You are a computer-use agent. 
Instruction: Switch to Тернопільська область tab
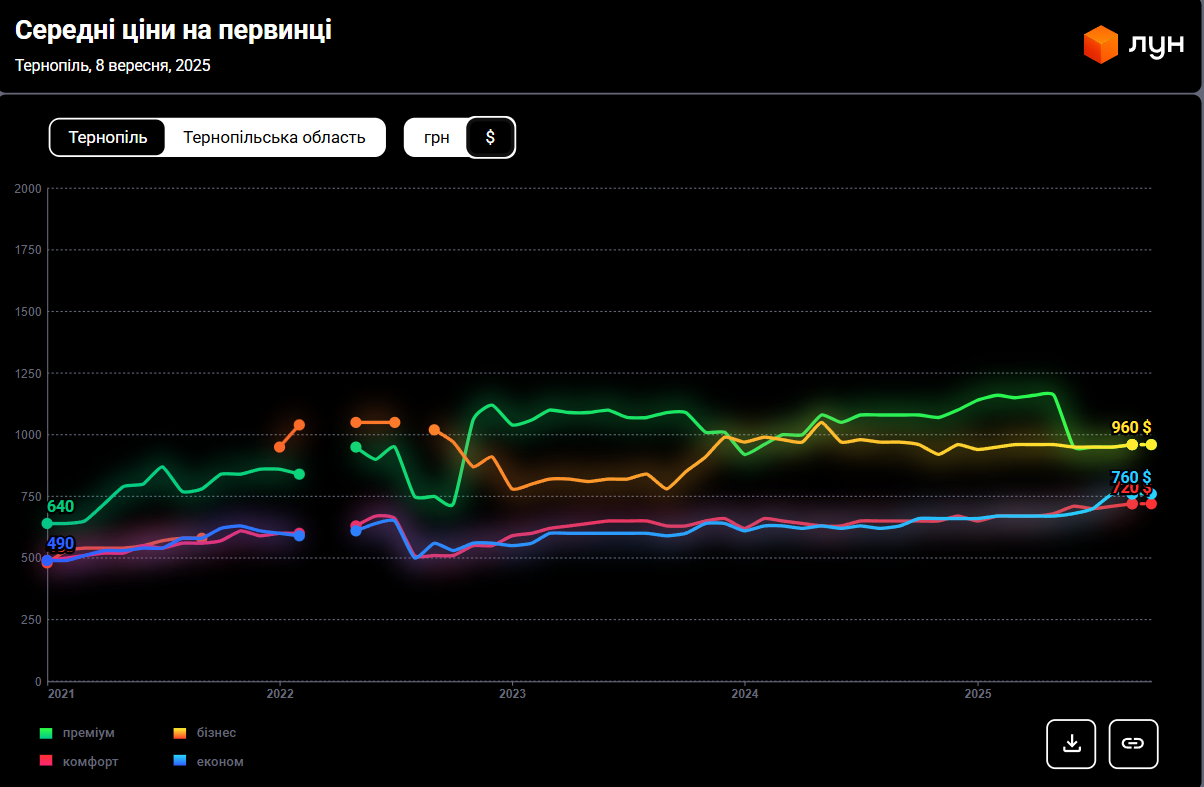click(x=274, y=137)
